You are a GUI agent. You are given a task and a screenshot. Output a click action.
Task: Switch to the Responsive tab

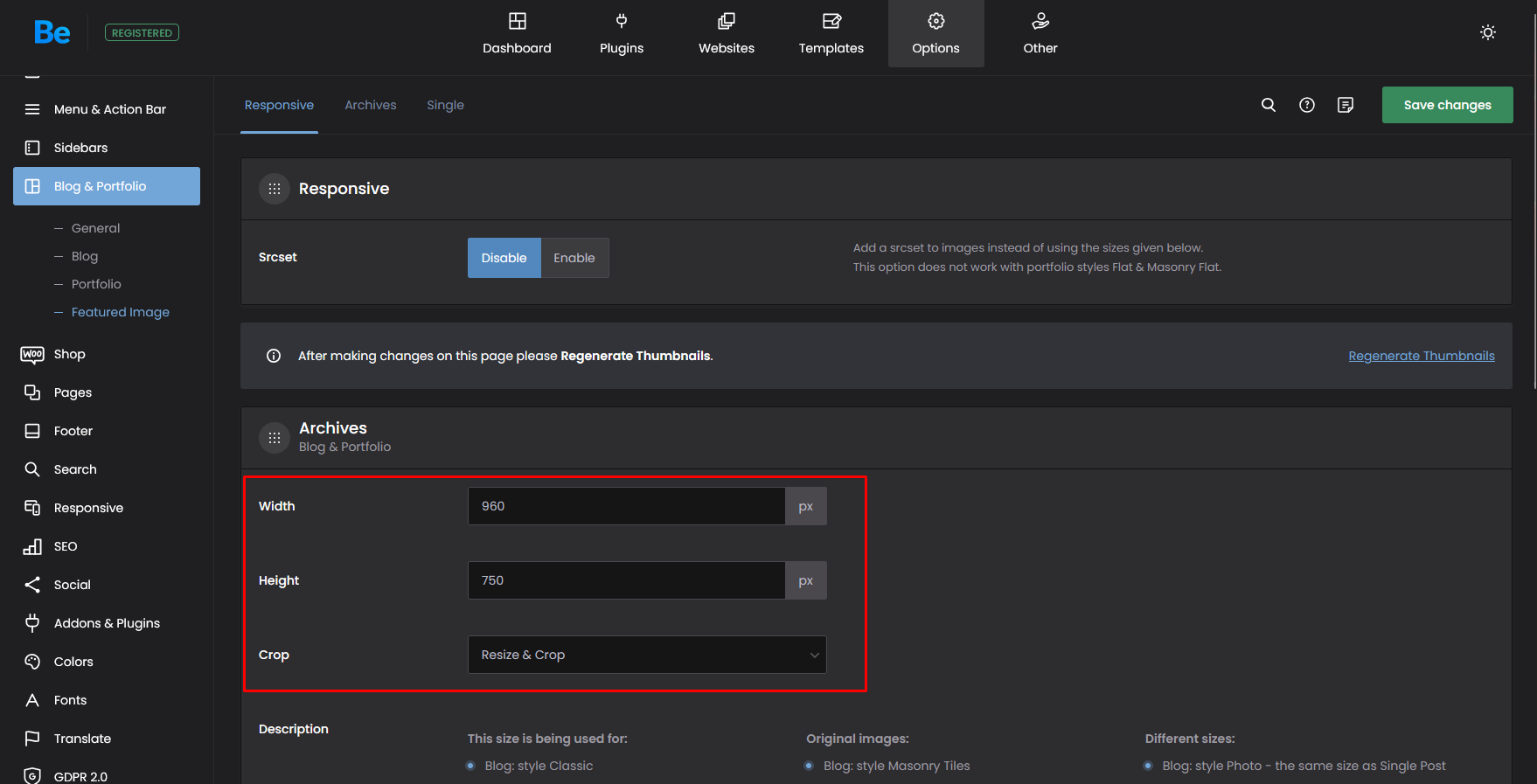tap(279, 105)
